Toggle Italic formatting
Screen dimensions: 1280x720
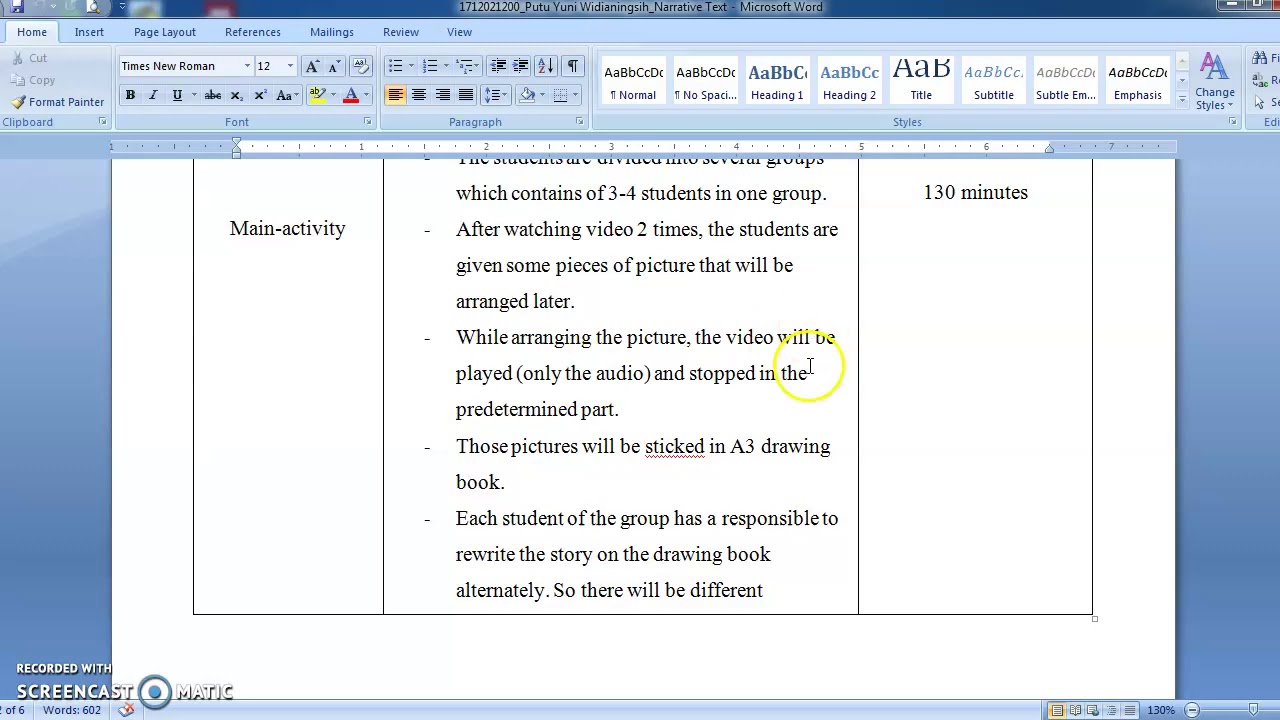[153, 95]
